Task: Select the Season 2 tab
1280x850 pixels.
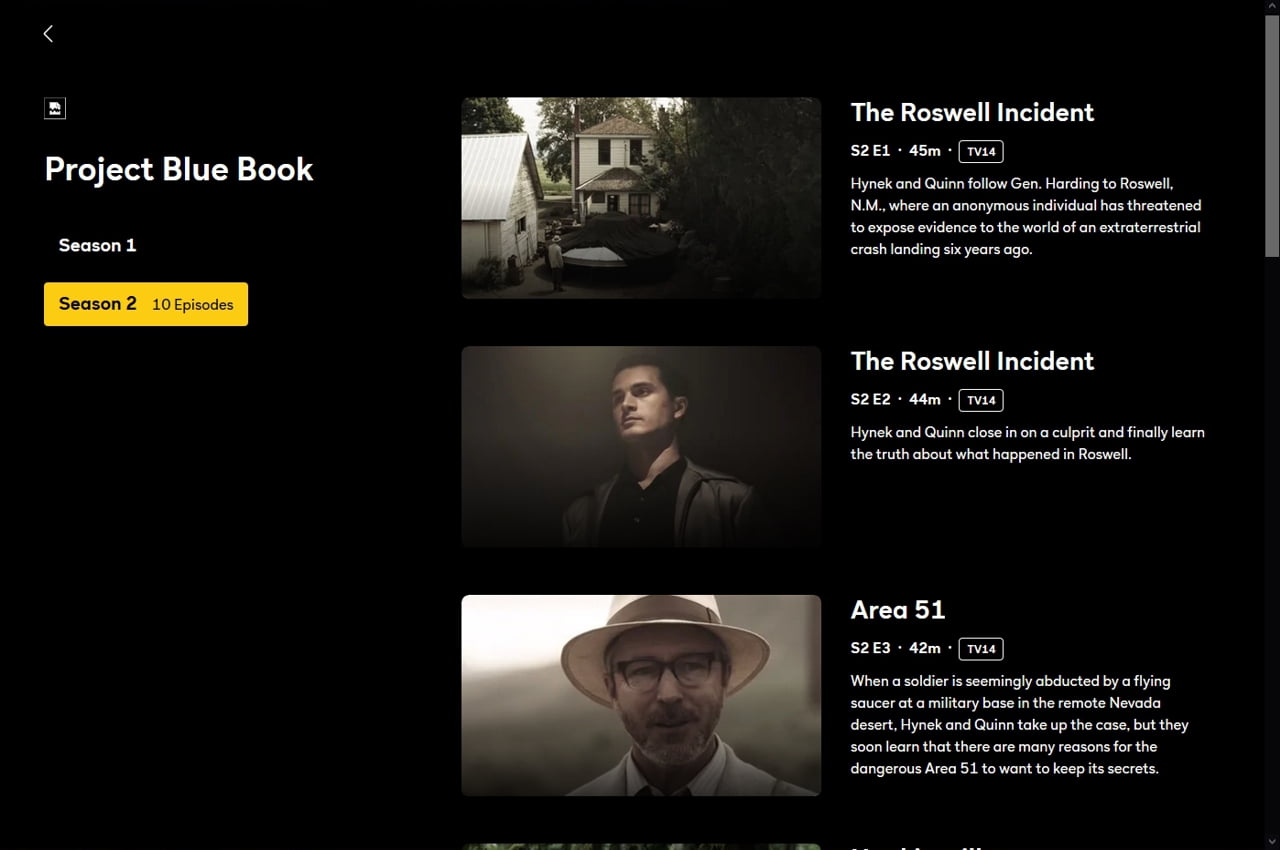Action: [x=146, y=304]
